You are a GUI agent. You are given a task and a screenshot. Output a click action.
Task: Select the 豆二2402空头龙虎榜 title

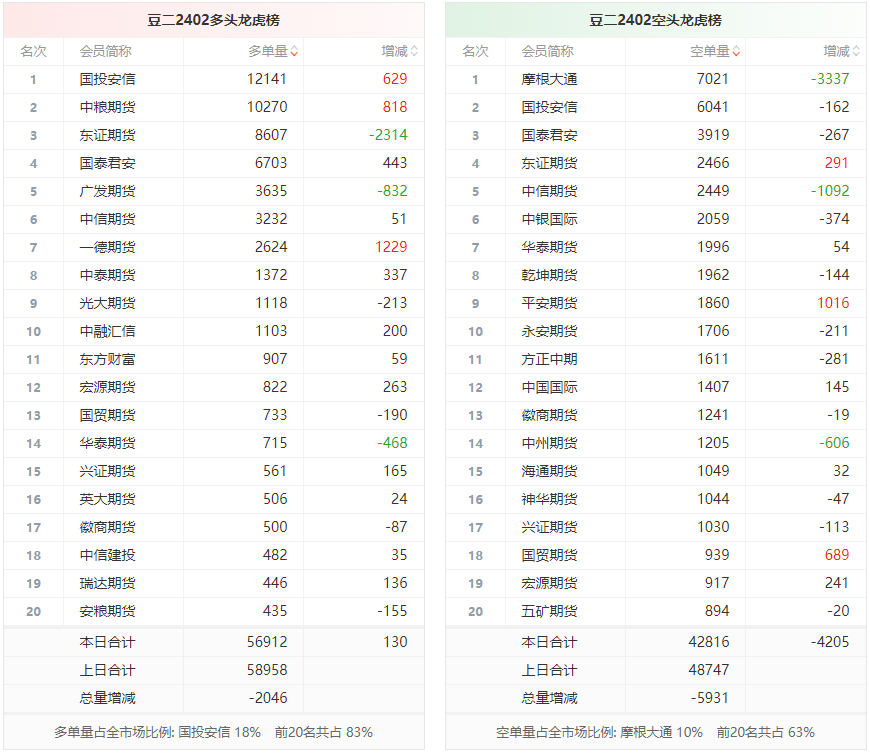point(655,21)
